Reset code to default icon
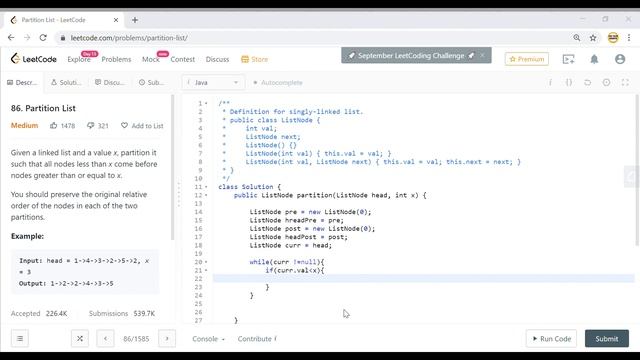 coord(587,82)
